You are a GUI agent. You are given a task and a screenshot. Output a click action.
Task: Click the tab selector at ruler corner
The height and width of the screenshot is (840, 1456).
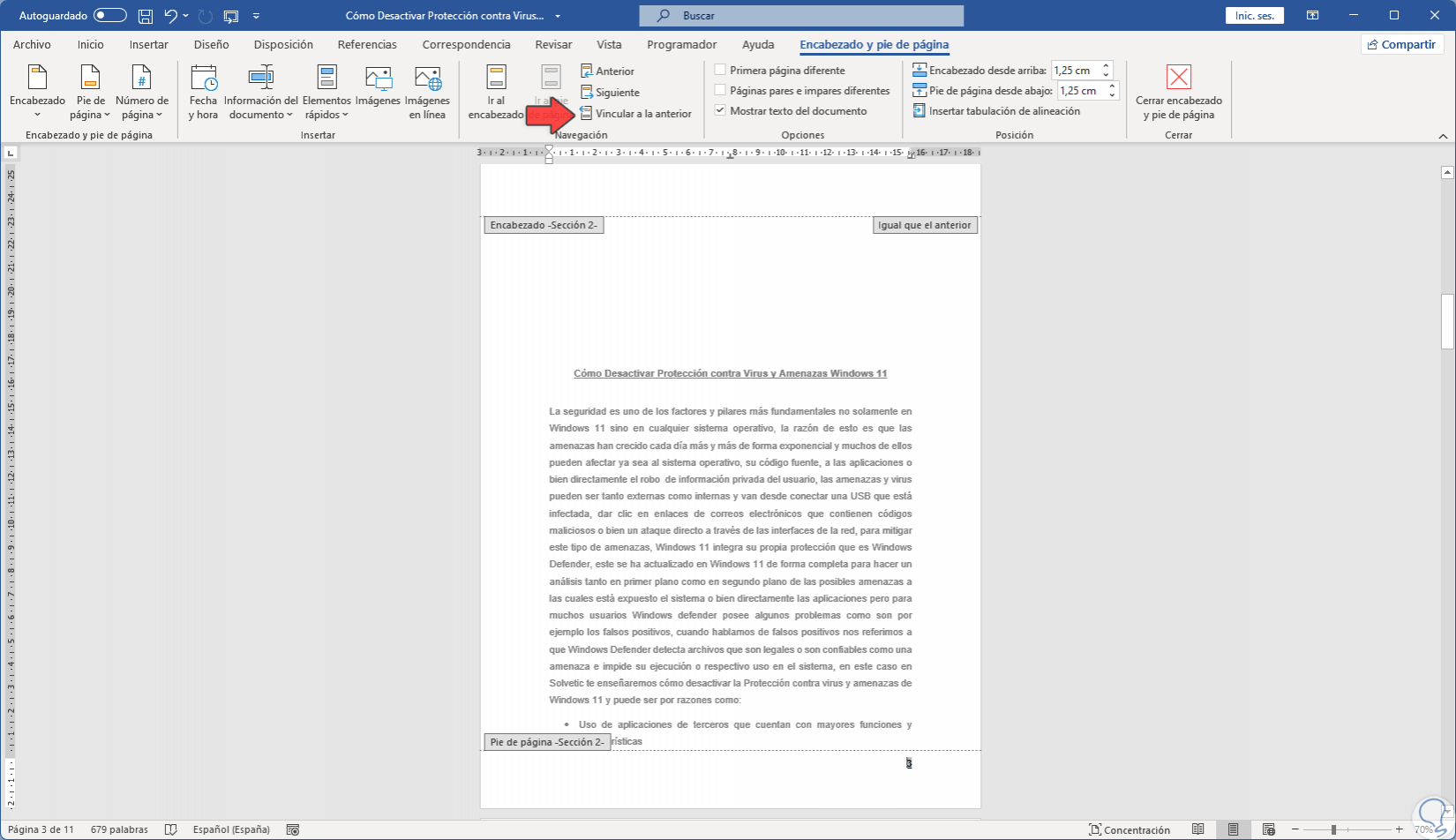click(11, 153)
